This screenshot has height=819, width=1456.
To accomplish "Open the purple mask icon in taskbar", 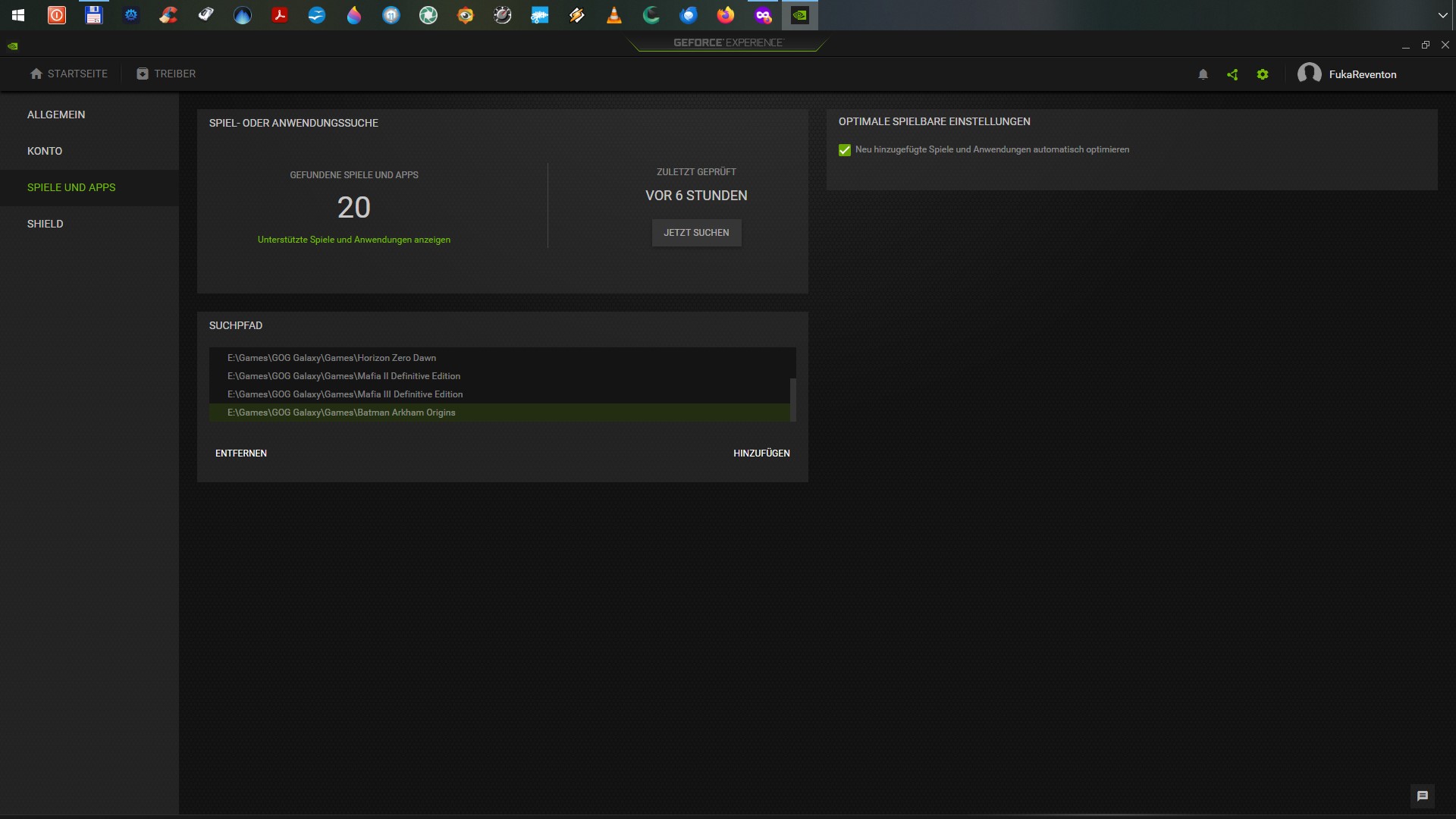I will click(x=763, y=15).
